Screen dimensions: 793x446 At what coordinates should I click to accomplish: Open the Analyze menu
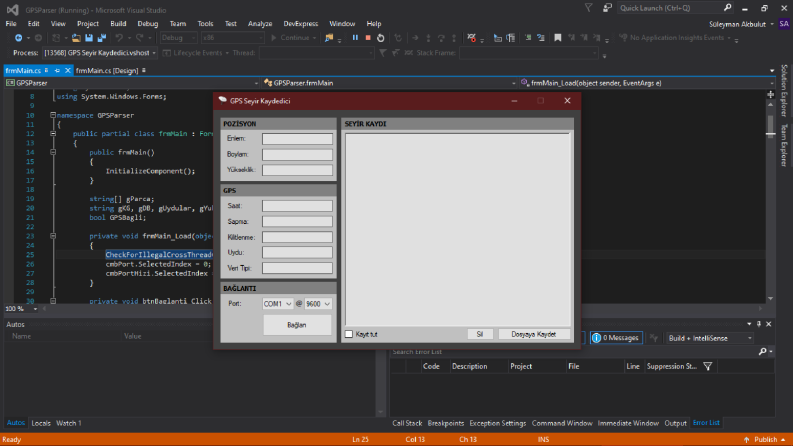point(260,24)
